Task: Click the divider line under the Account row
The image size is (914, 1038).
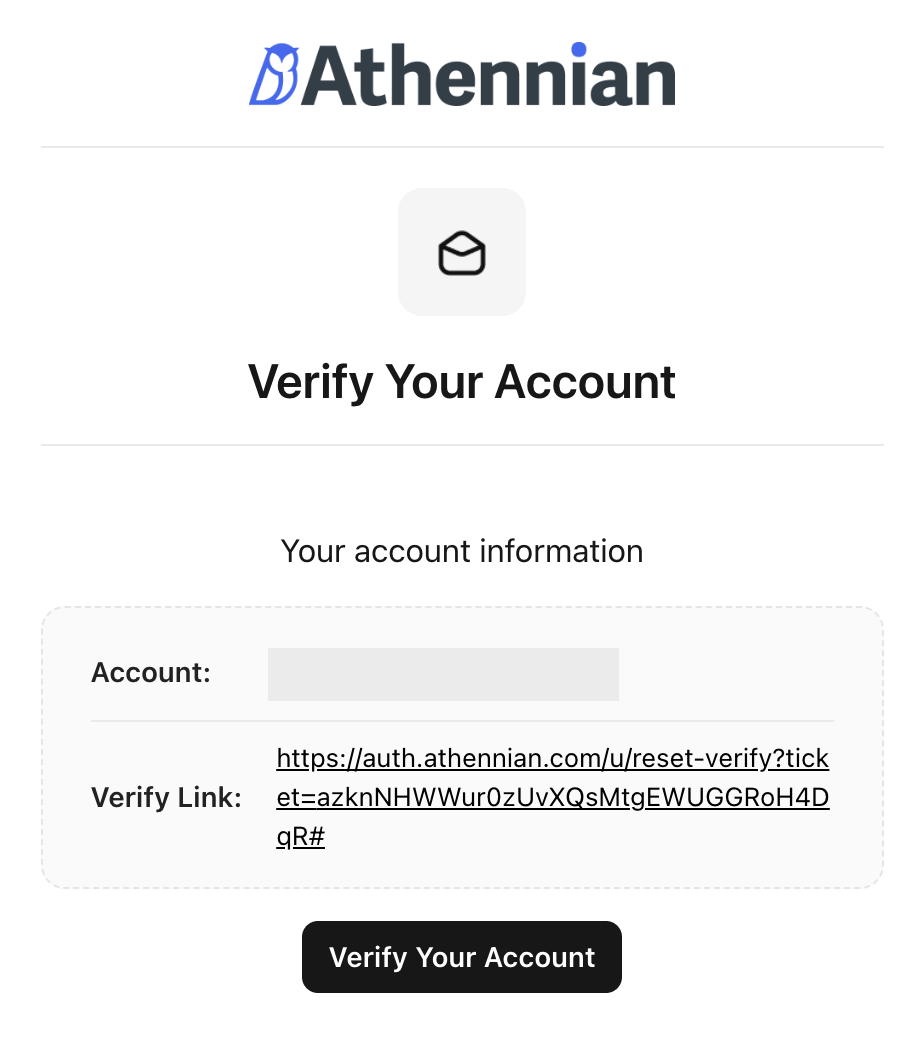Action: pyautogui.click(x=462, y=721)
